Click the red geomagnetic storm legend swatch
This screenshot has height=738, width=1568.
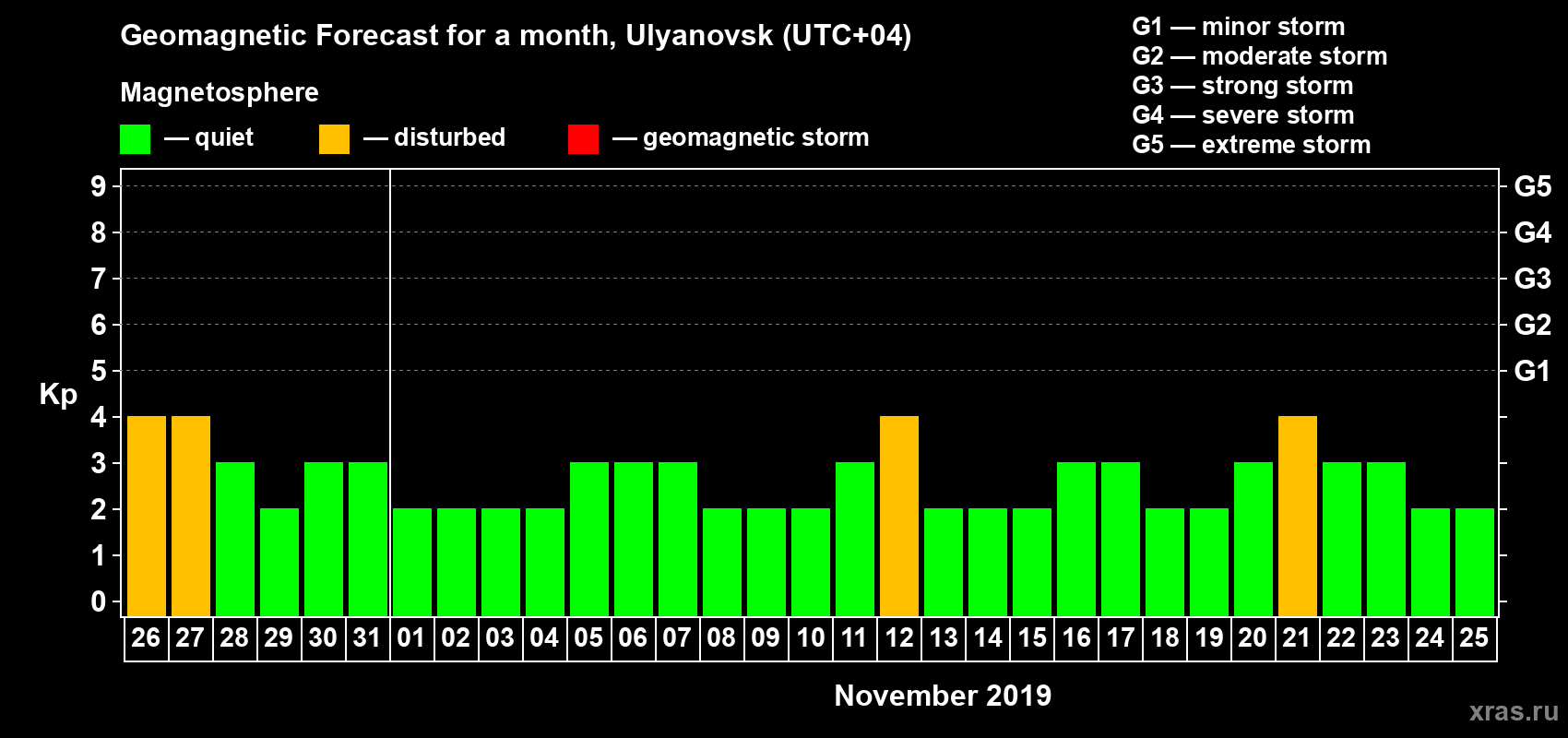click(x=583, y=139)
